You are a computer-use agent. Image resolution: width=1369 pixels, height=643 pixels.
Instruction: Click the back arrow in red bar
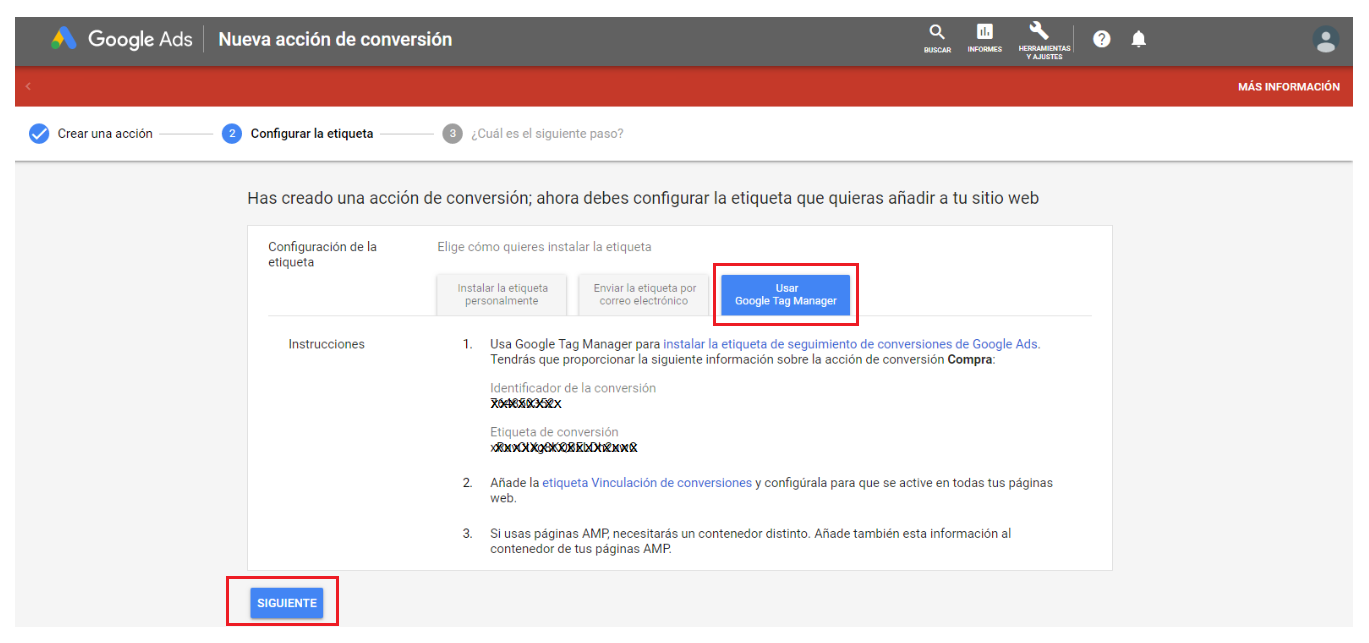(28, 87)
